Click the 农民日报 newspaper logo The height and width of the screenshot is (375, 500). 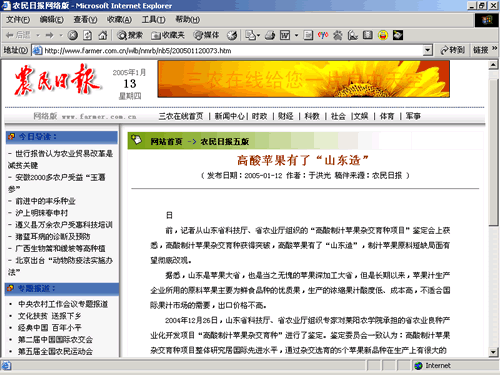pyautogui.click(x=57, y=80)
